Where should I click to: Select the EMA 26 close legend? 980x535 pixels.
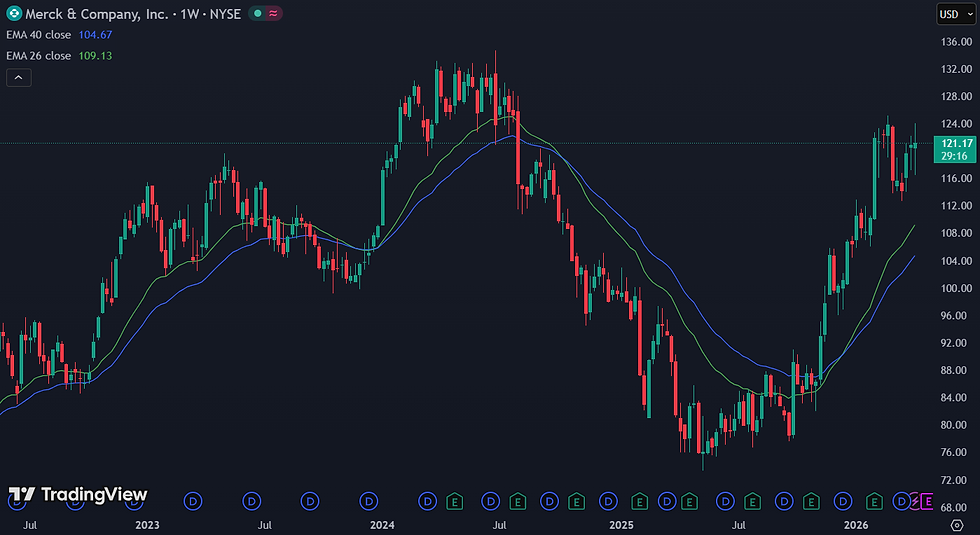[x=39, y=56]
